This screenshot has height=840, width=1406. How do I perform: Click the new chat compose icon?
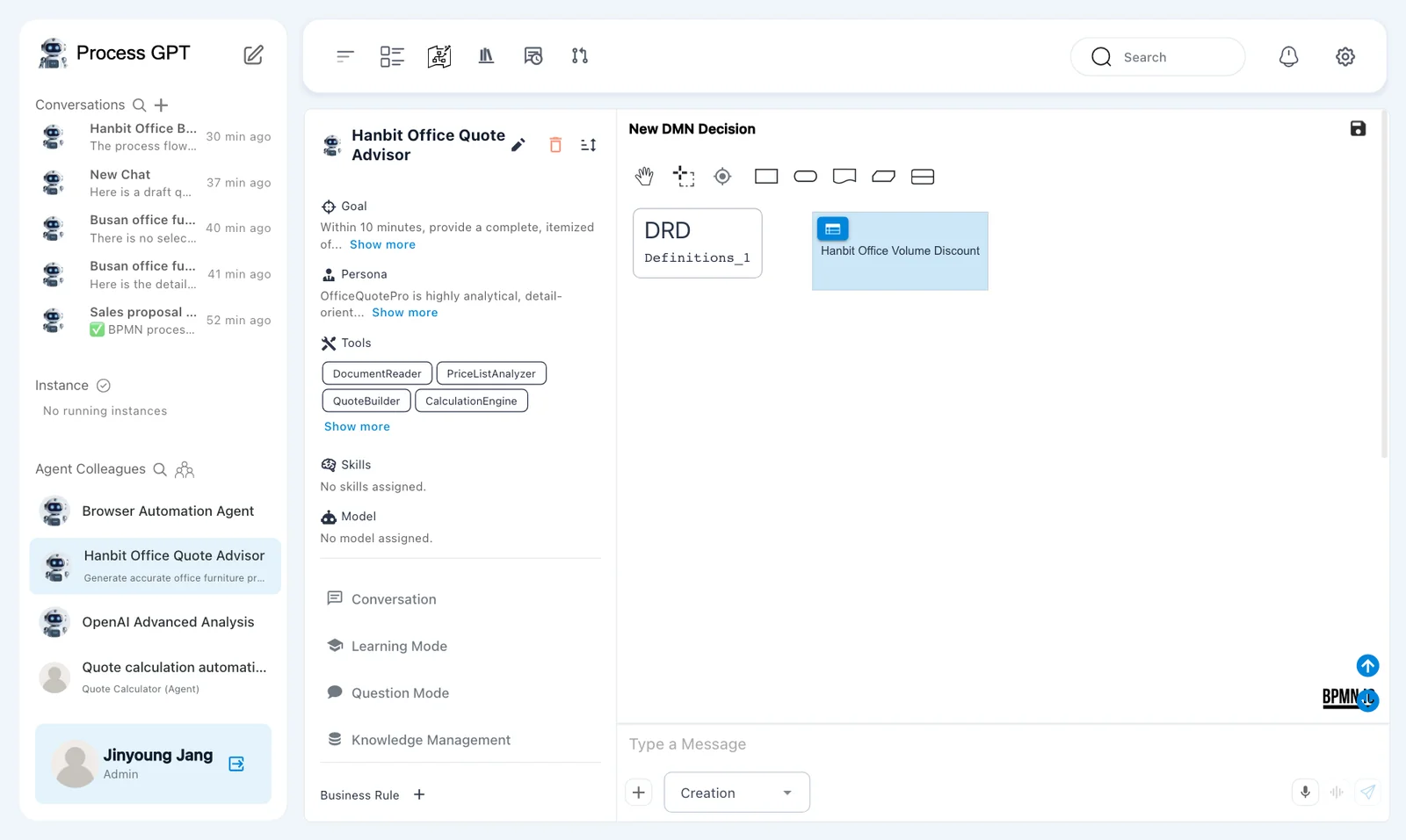pyautogui.click(x=253, y=54)
